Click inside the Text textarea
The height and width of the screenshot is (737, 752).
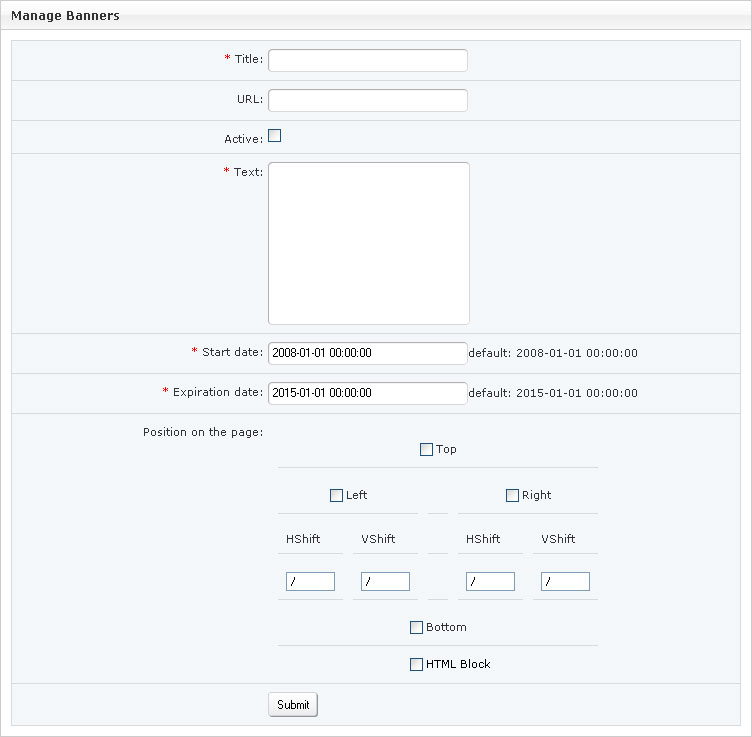pyautogui.click(x=368, y=243)
